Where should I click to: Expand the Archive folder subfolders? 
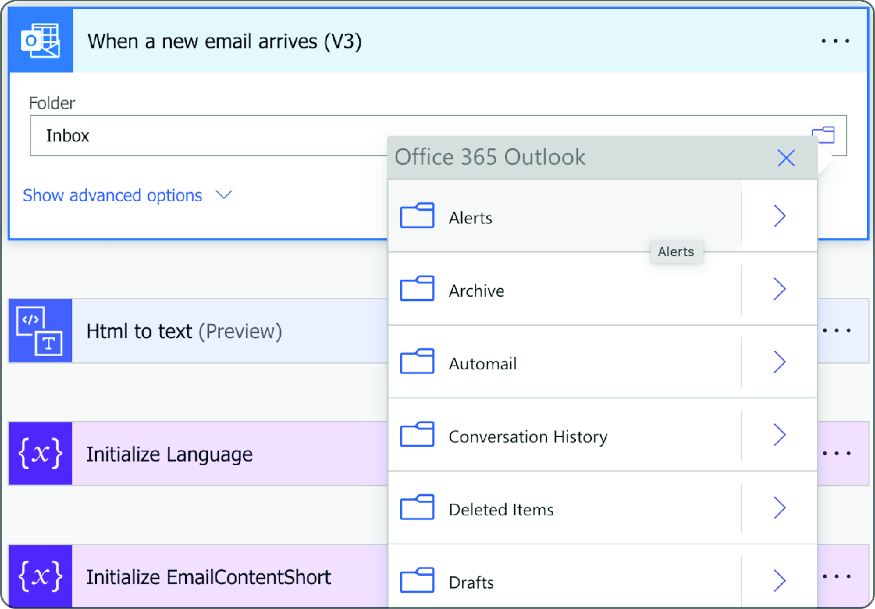780,289
